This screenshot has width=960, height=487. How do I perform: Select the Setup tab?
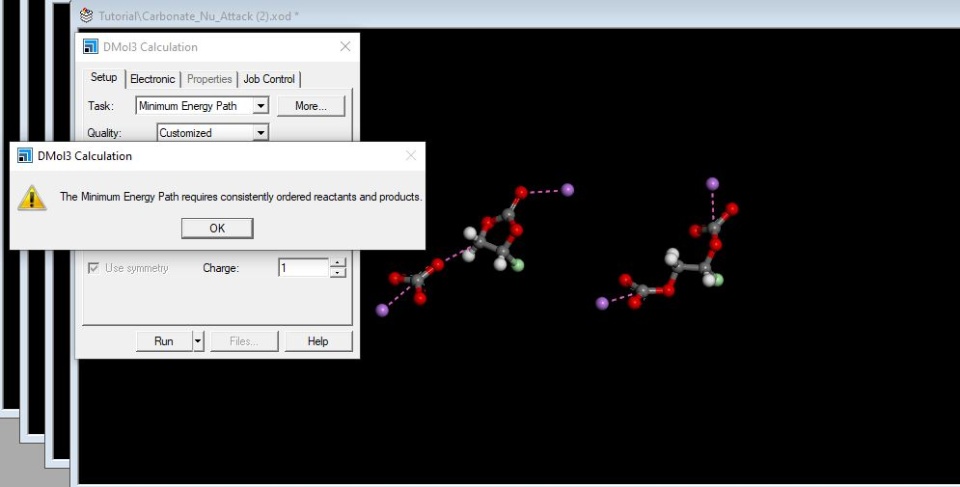click(x=103, y=78)
